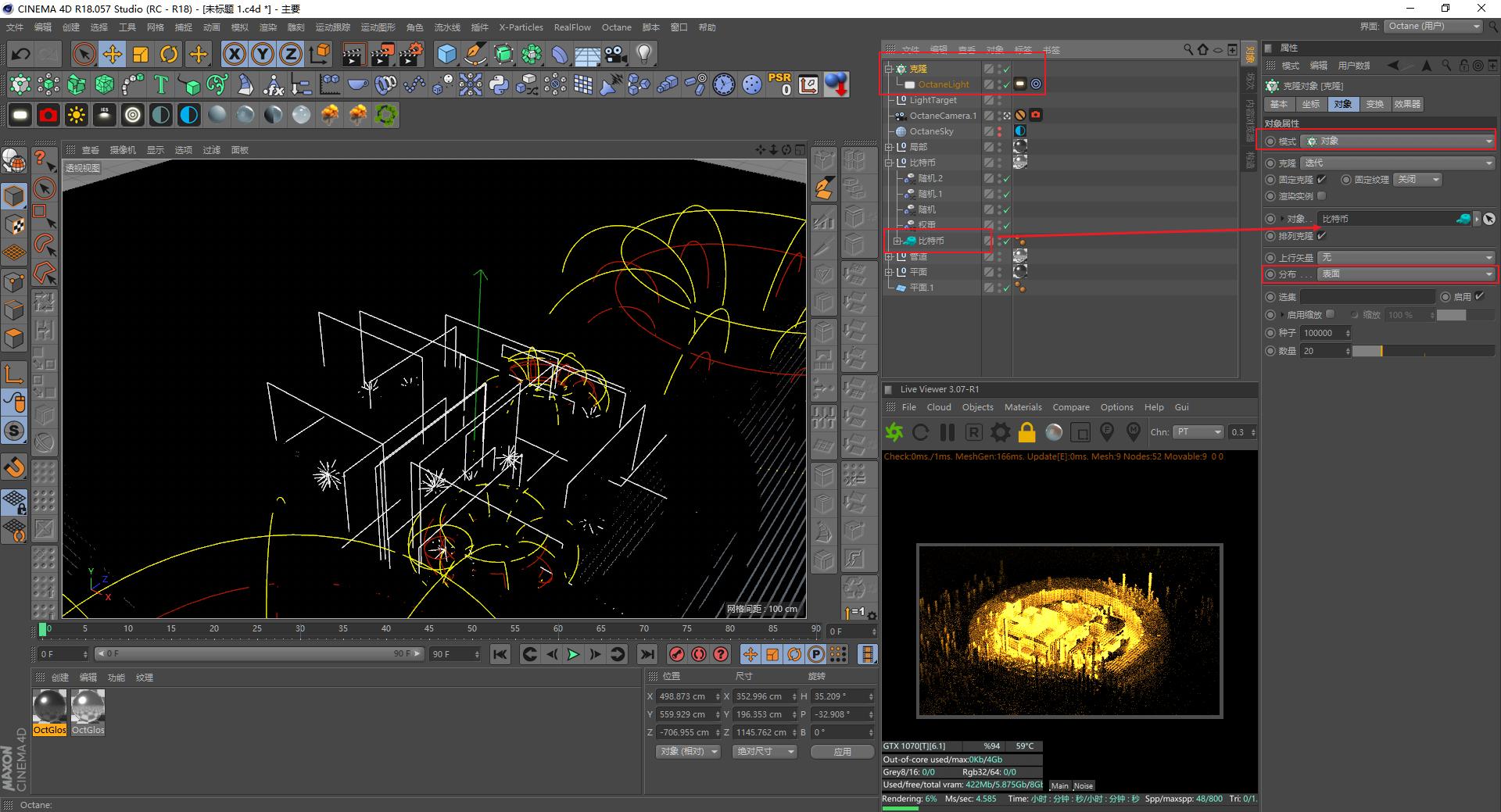
Task: Pause the Live Viewer render
Action: (948, 432)
